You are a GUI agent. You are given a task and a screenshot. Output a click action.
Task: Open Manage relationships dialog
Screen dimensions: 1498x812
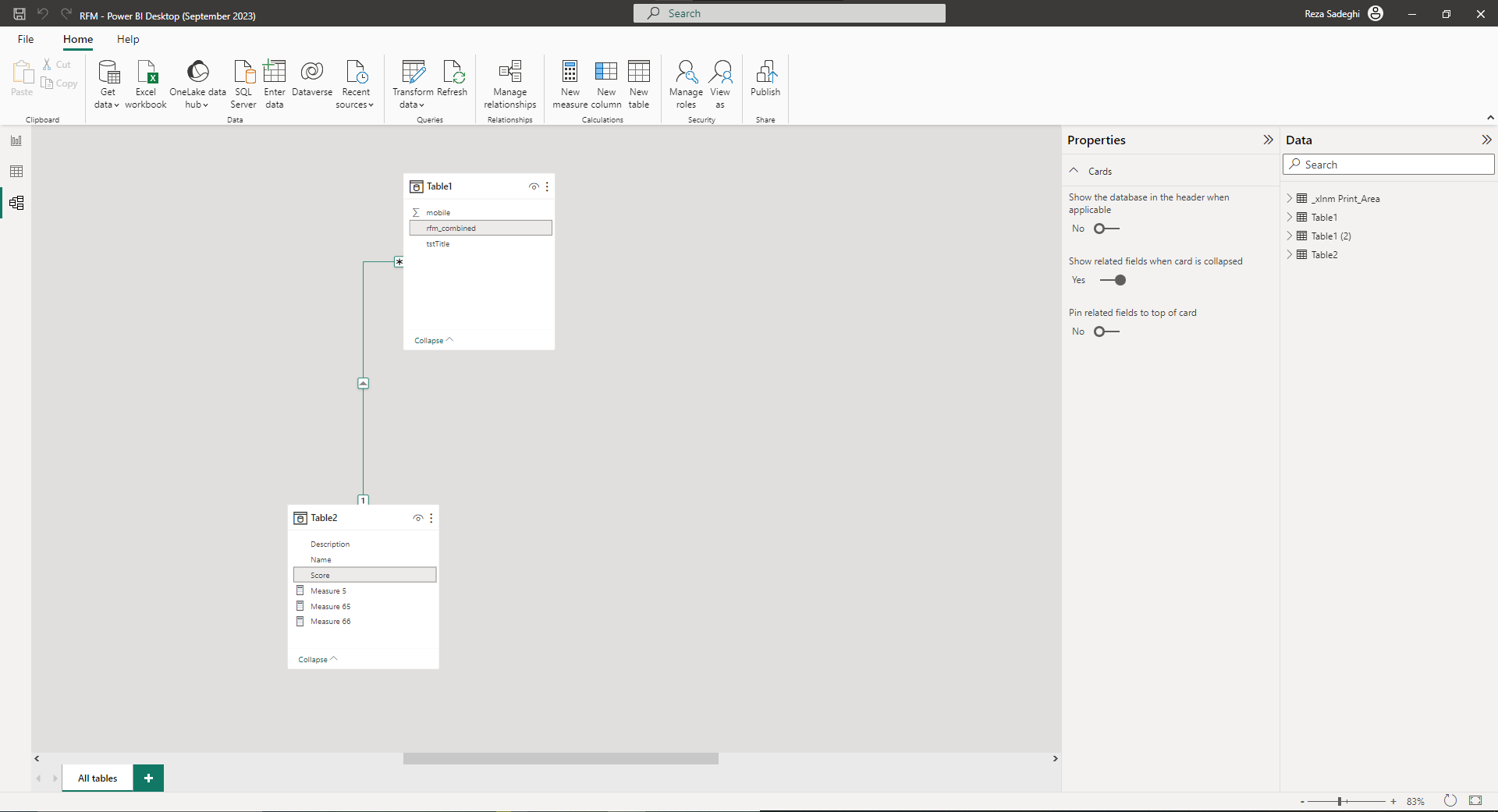pos(509,83)
